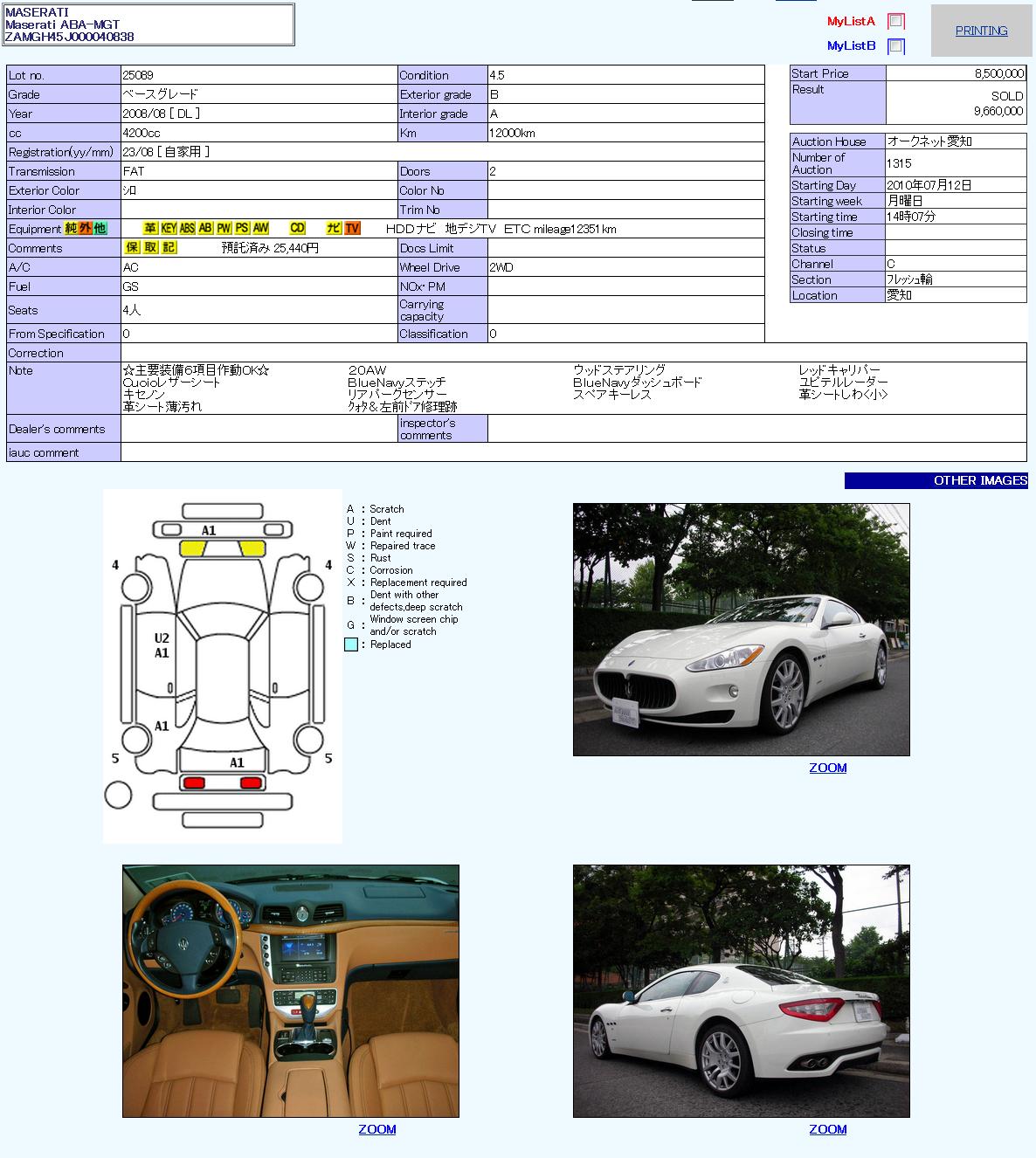
Task: Click the SOLD result text
Action: pyautogui.click(x=1007, y=96)
